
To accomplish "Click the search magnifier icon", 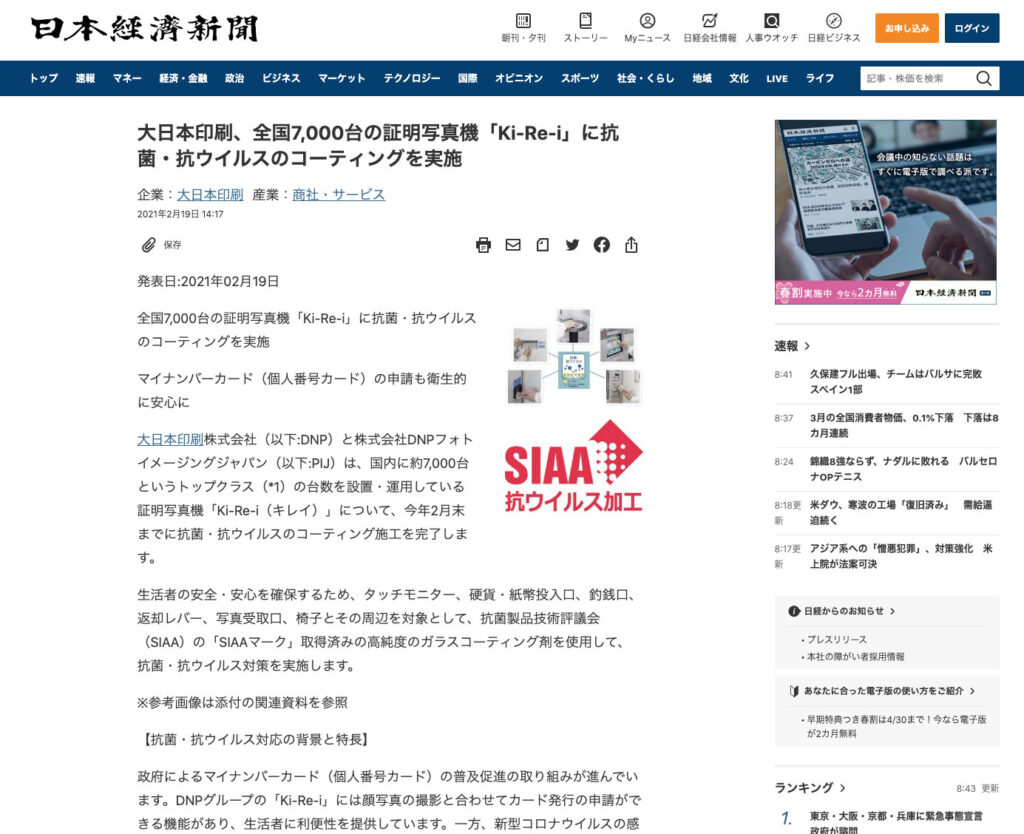I will click(984, 78).
